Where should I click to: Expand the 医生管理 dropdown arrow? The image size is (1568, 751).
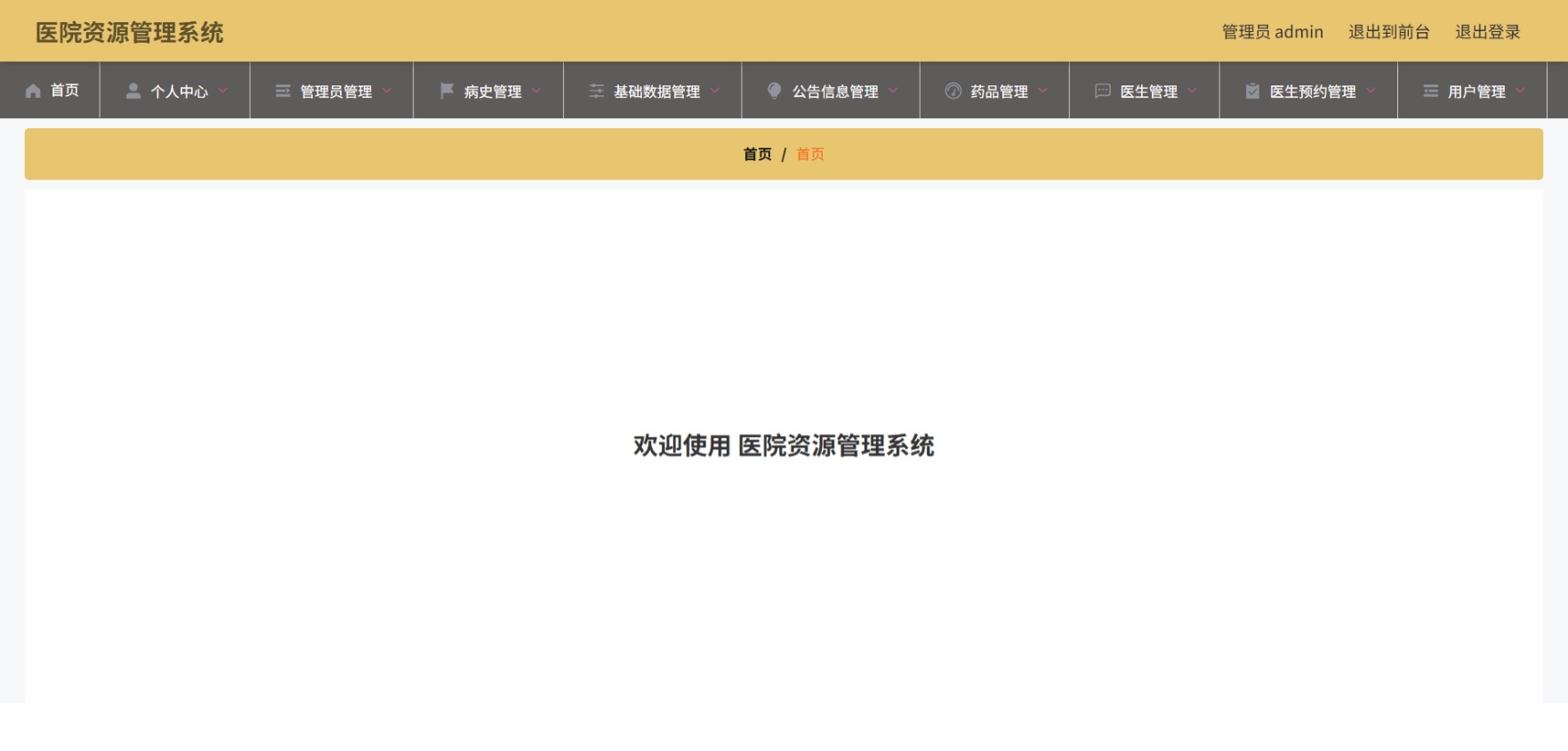1193,91
